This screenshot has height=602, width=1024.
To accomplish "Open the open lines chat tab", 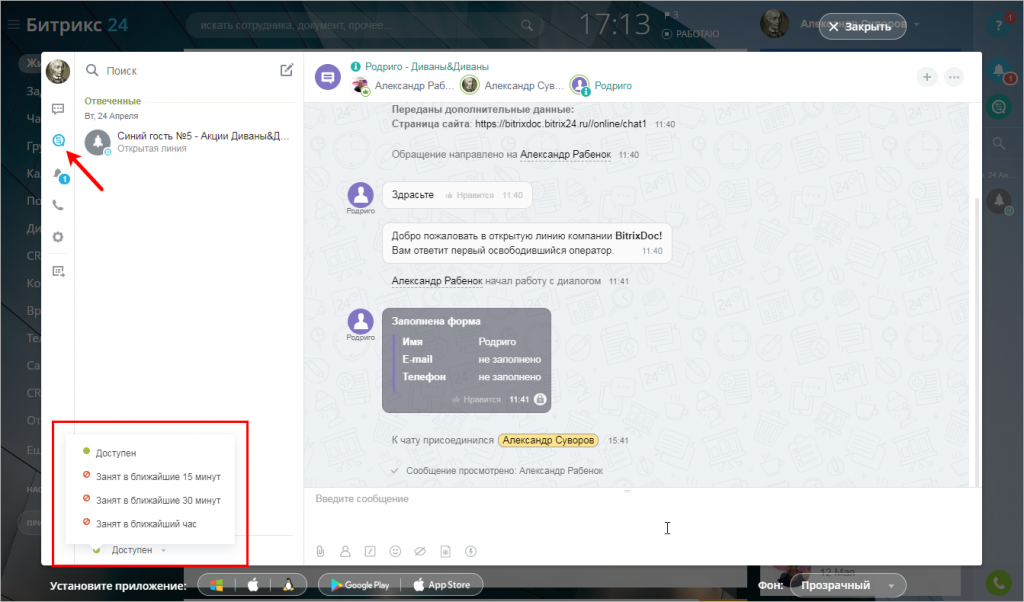I will point(59,140).
